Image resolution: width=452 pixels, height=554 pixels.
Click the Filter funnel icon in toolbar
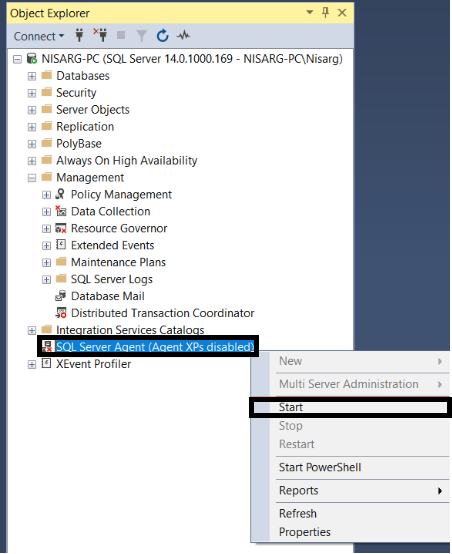click(x=141, y=36)
